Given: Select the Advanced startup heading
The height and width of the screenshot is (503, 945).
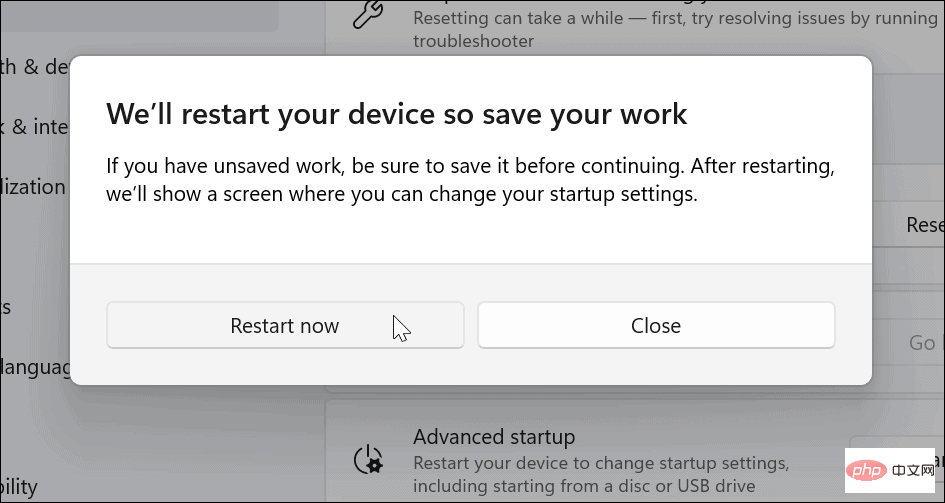Looking at the screenshot, I should click(x=494, y=437).
